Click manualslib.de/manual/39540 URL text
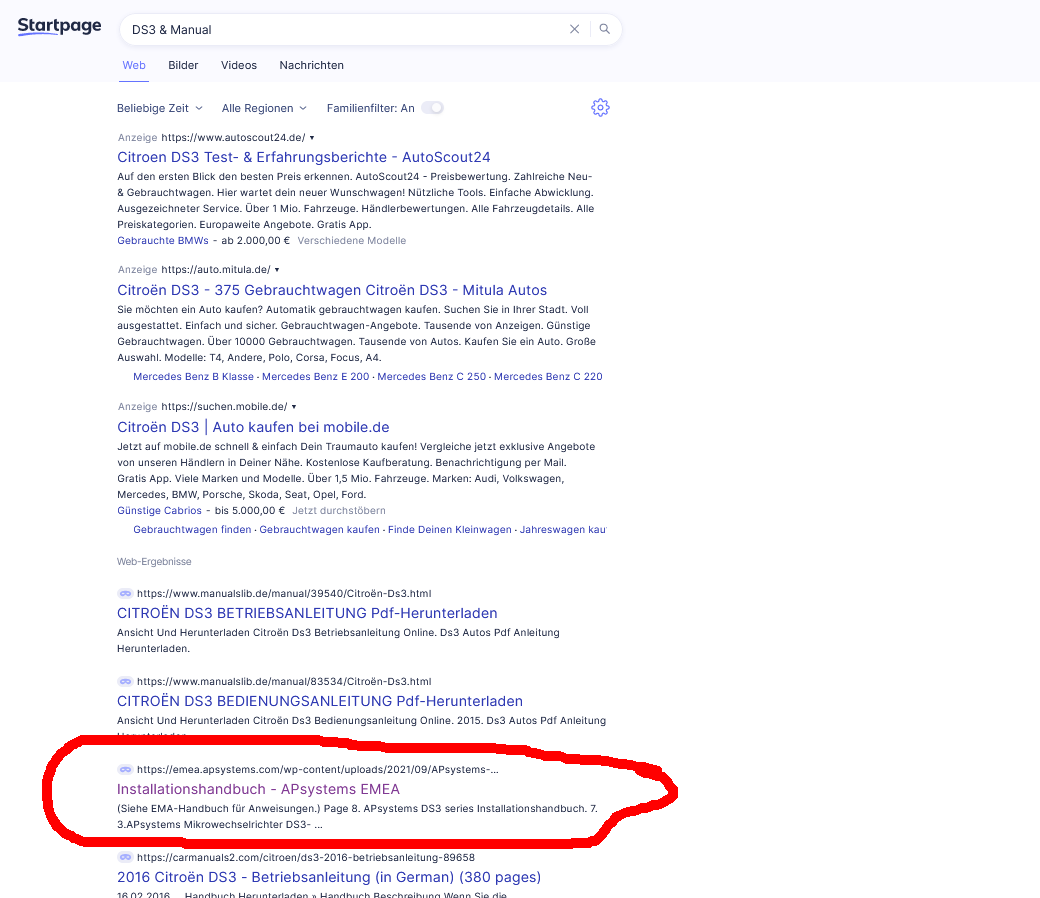The height and width of the screenshot is (898, 1040). coord(284,594)
